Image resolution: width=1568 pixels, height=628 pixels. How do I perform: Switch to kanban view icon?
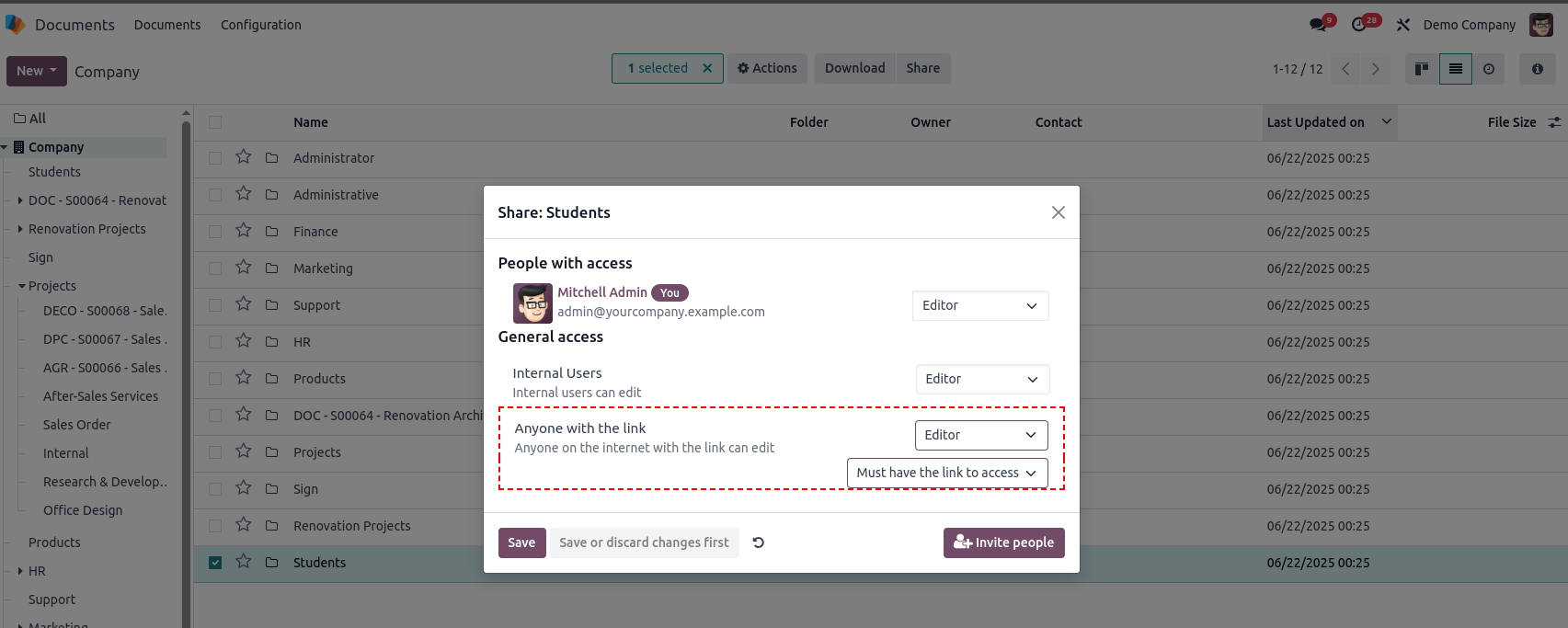click(1422, 69)
